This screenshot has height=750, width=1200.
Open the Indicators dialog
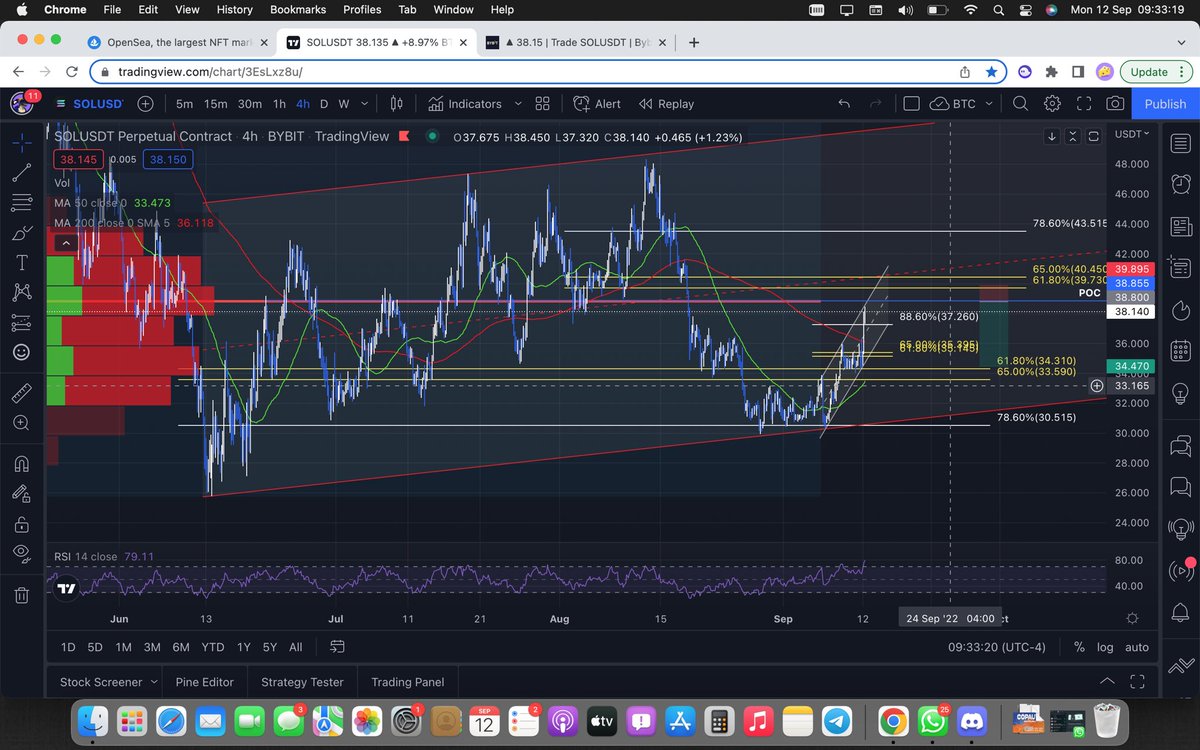point(465,104)
